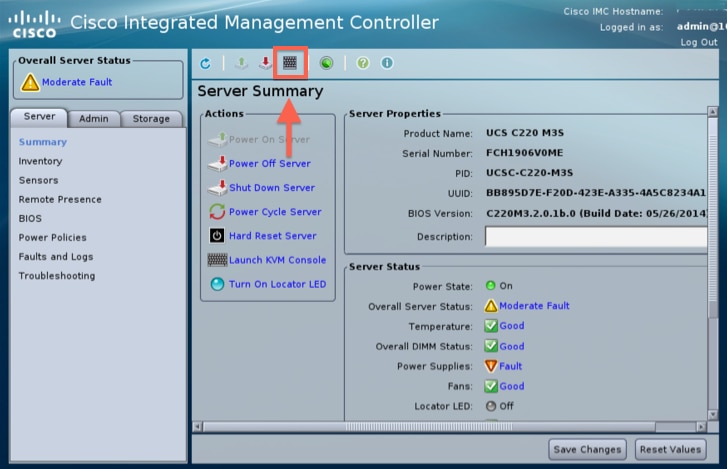Click the Overall Server Status warning triangle icon

pyautogui.click(x=30, y=82)
